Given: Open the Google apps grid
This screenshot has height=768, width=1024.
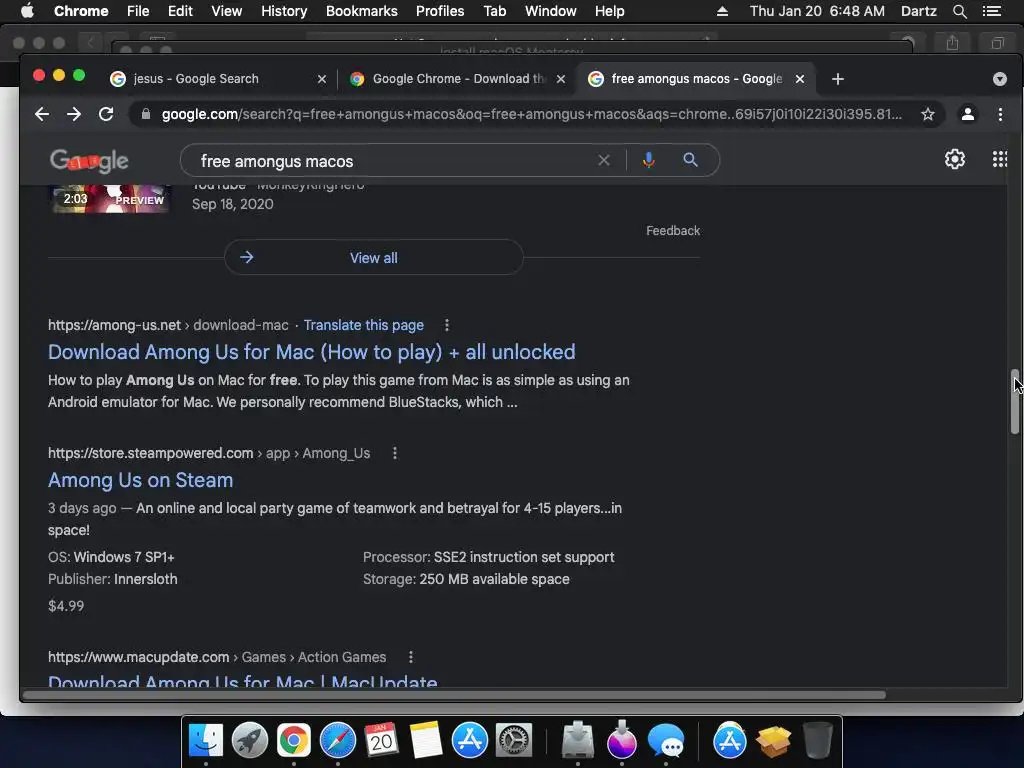Looking at the screenshot, I should point(999,159).
